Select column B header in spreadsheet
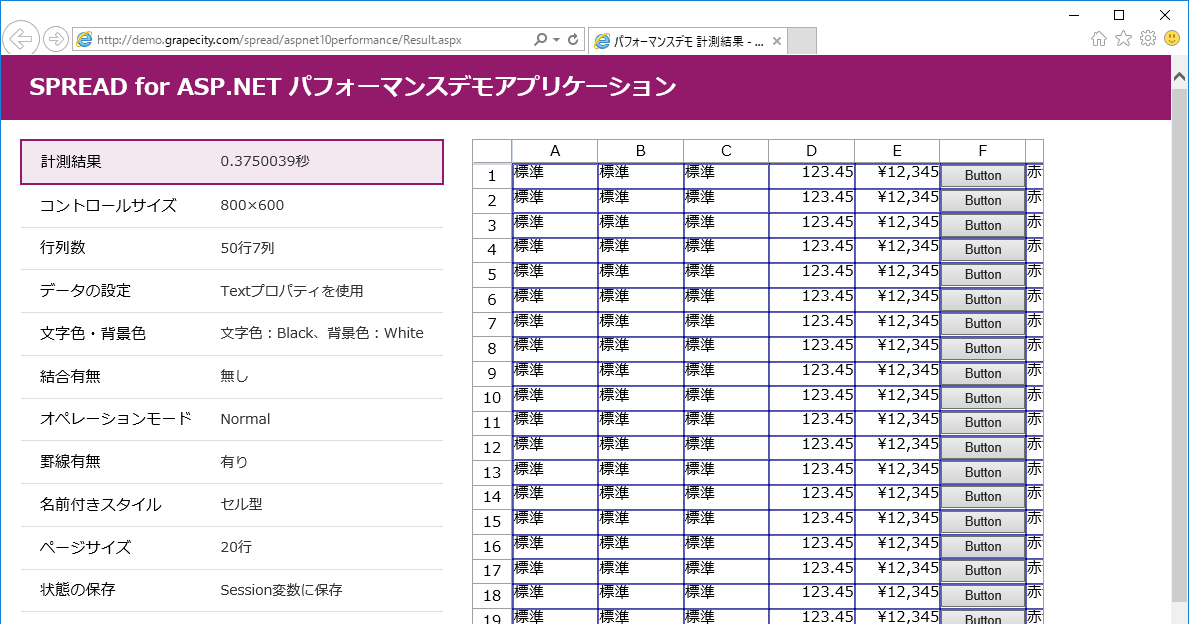The height and width of the screenshot is (624, 1189). [640, 151]
